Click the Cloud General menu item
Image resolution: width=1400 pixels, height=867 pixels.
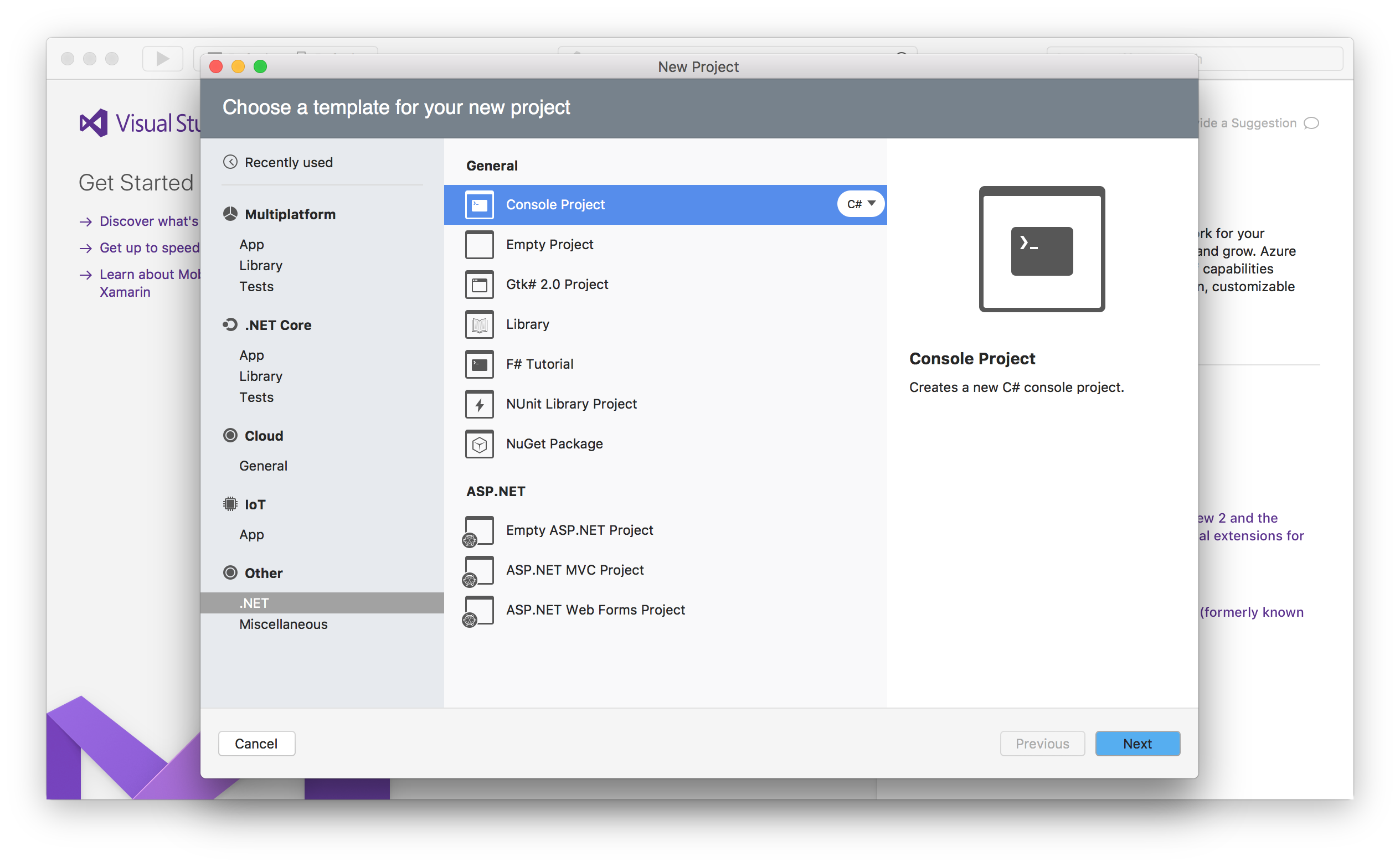(262, 465)
